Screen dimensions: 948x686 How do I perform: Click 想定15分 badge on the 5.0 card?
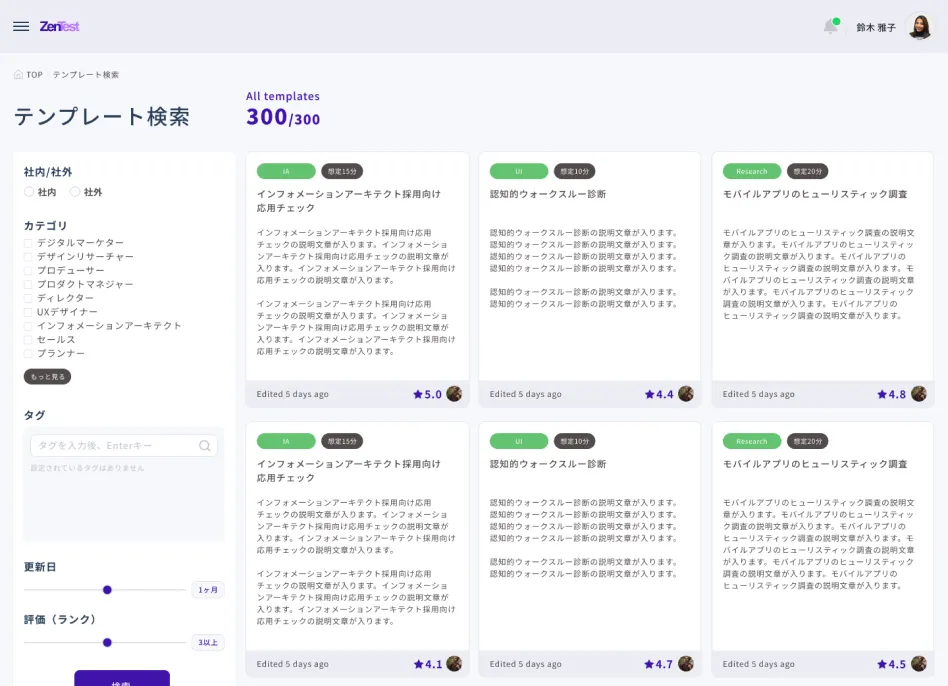point(342,172)
